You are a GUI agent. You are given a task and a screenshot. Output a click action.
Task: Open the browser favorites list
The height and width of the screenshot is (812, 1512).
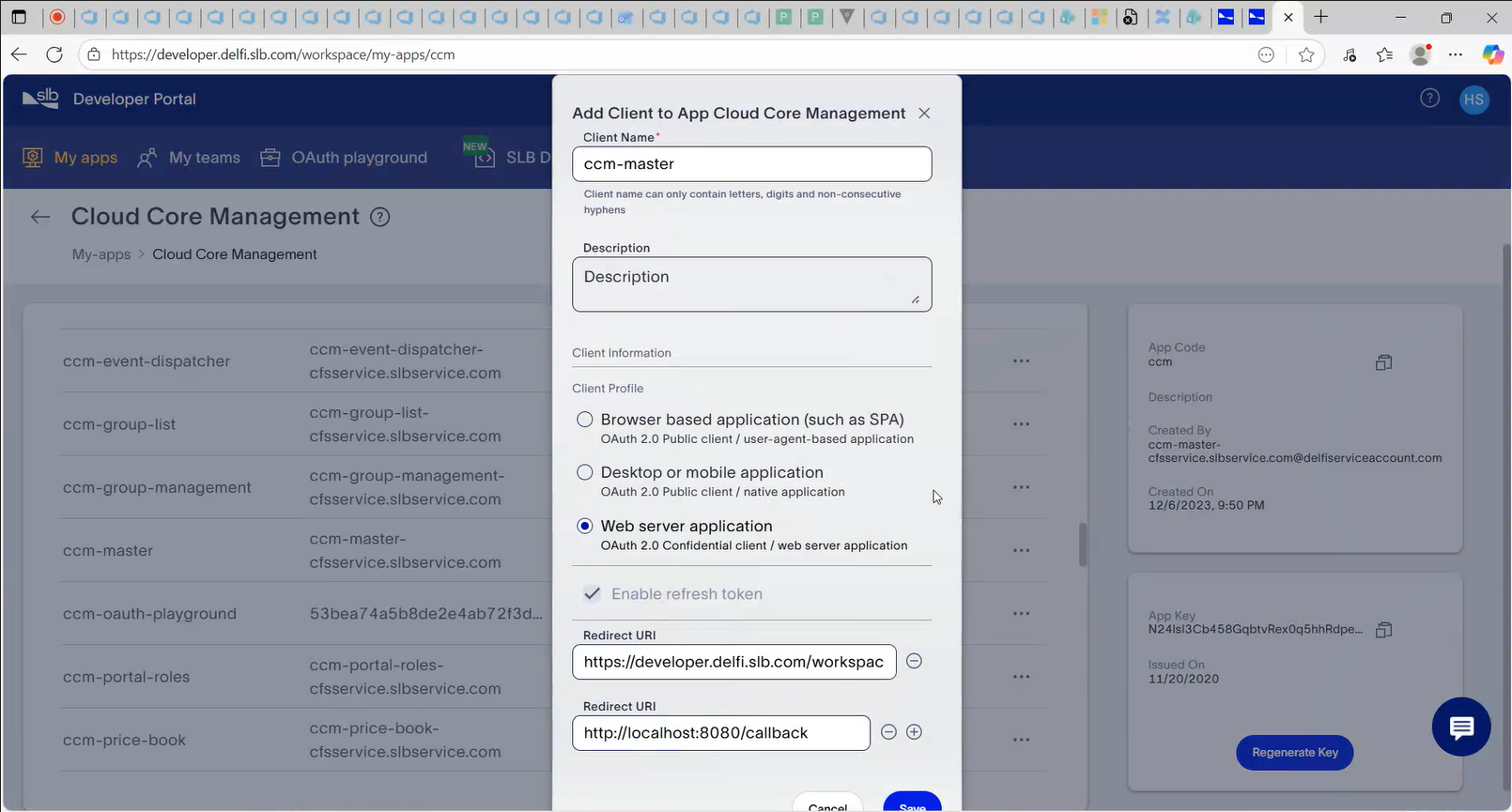coord(1384,54)
